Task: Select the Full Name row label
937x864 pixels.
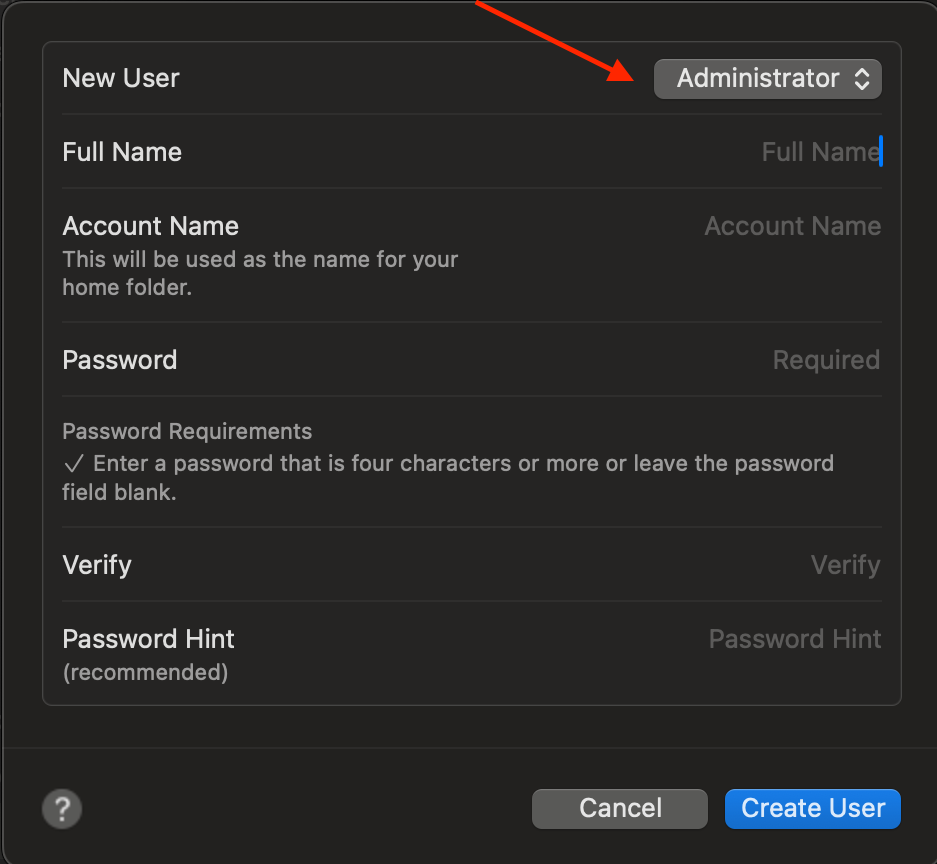Action: point(122,151)
